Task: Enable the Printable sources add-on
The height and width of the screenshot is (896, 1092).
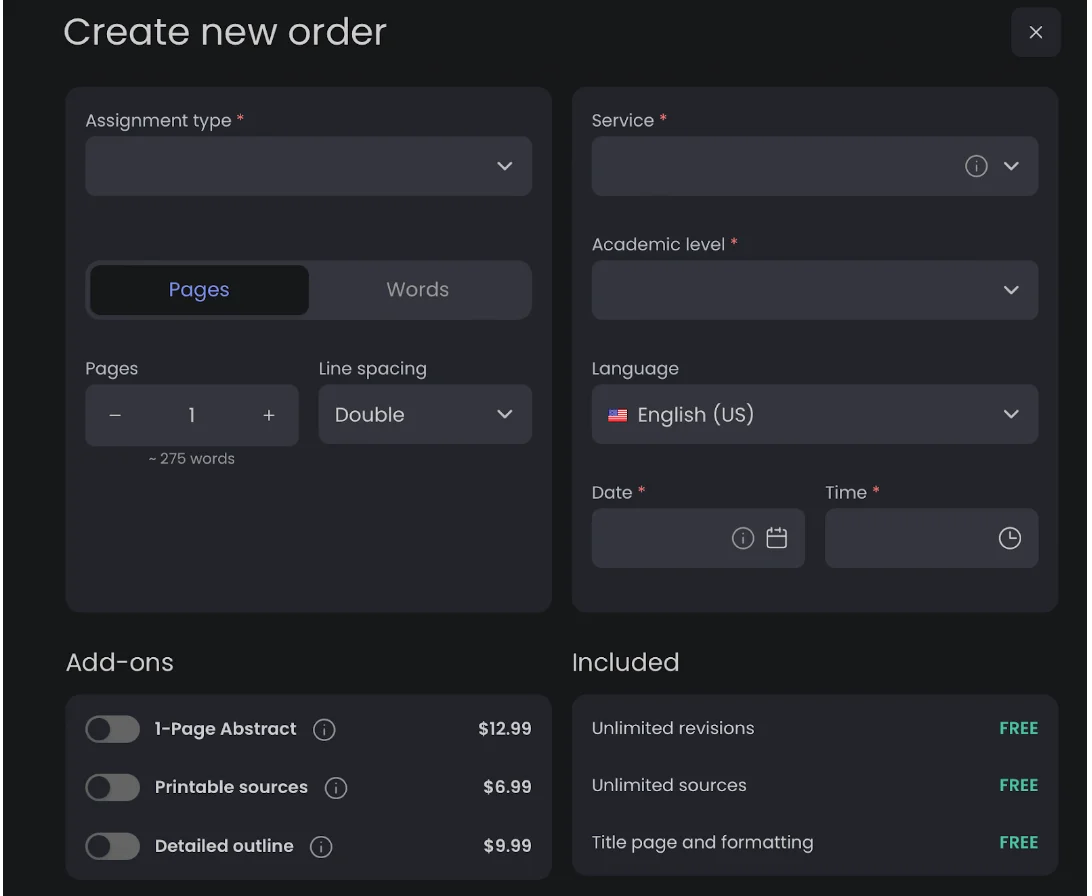Action: [113, 787]
